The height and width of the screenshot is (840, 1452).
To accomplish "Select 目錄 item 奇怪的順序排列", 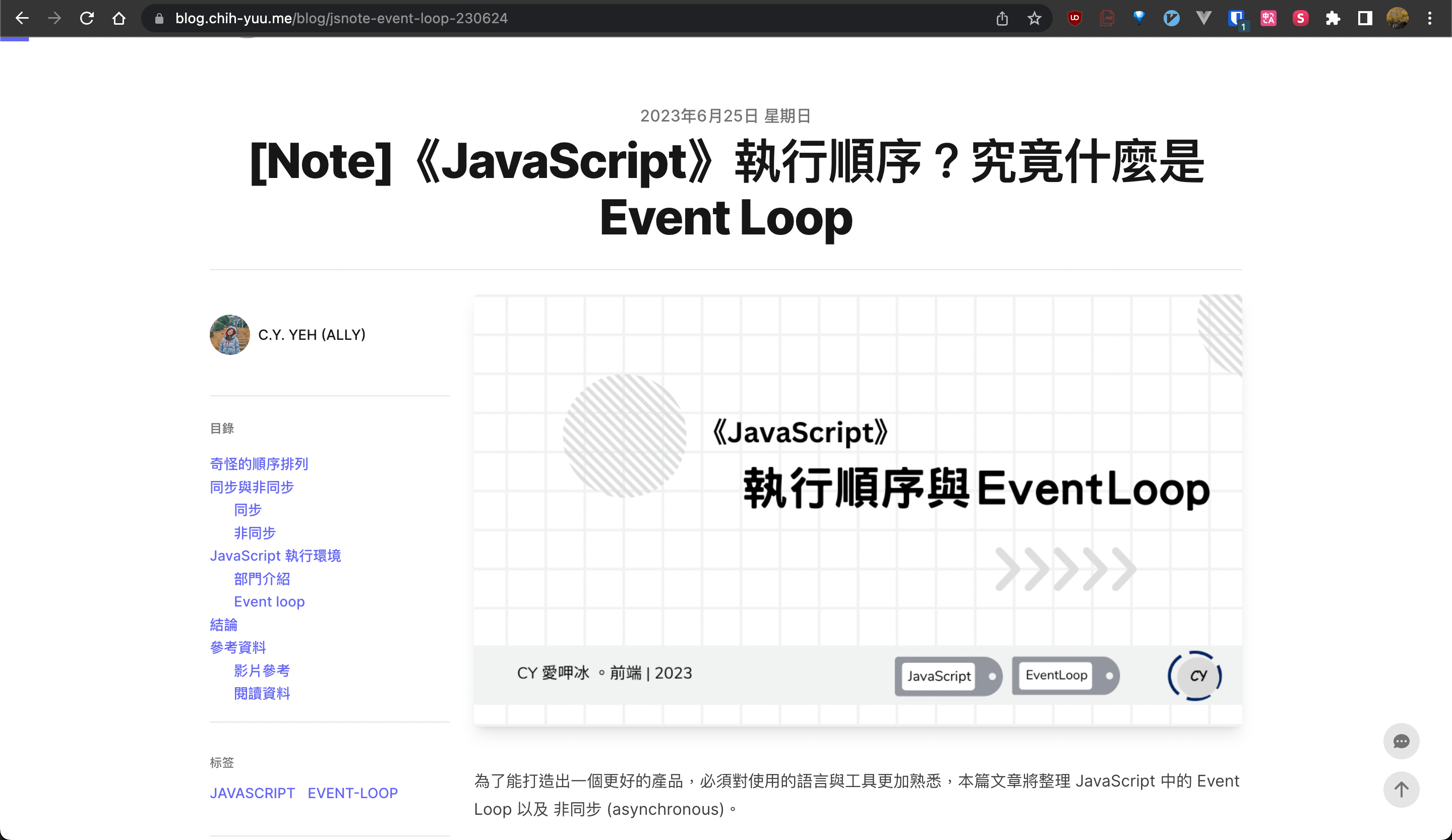I will [259, 464].
